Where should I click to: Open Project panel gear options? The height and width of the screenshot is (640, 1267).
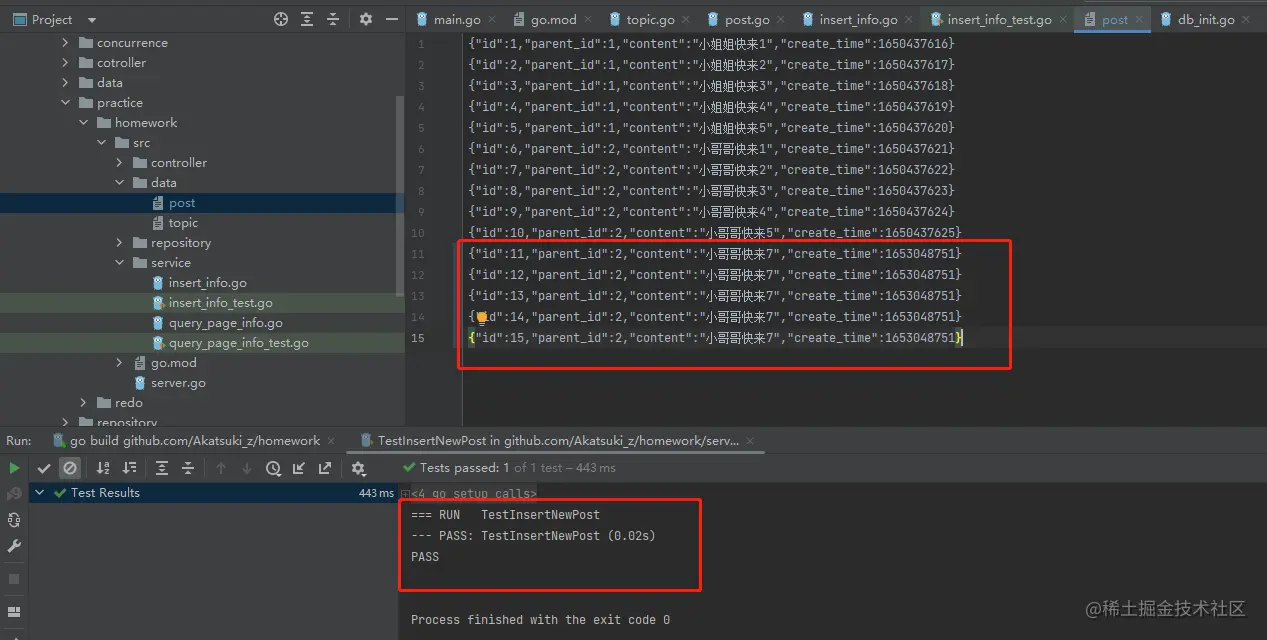click(x=365, y=19)
